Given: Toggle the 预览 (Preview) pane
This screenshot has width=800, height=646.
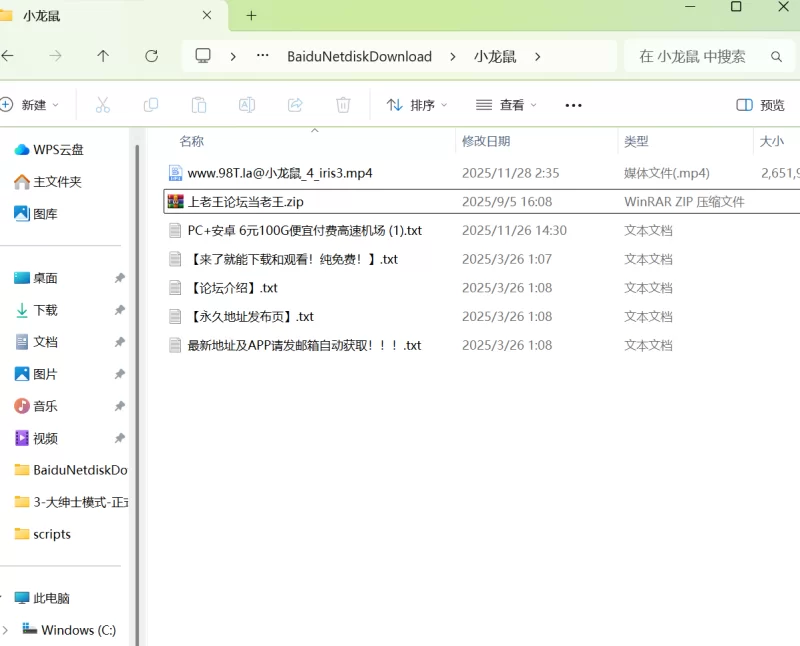Looking at the screenshot, I should (761, 105).
